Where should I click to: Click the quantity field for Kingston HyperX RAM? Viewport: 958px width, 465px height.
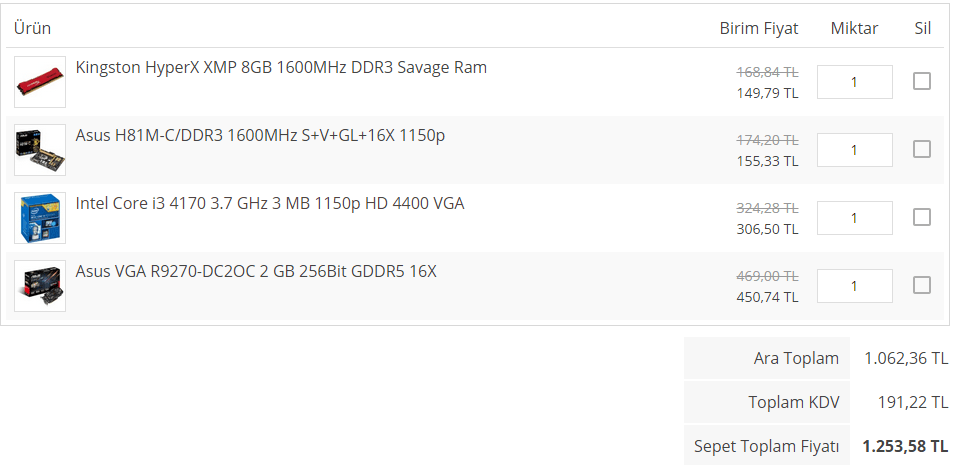[x=854, y=82]
